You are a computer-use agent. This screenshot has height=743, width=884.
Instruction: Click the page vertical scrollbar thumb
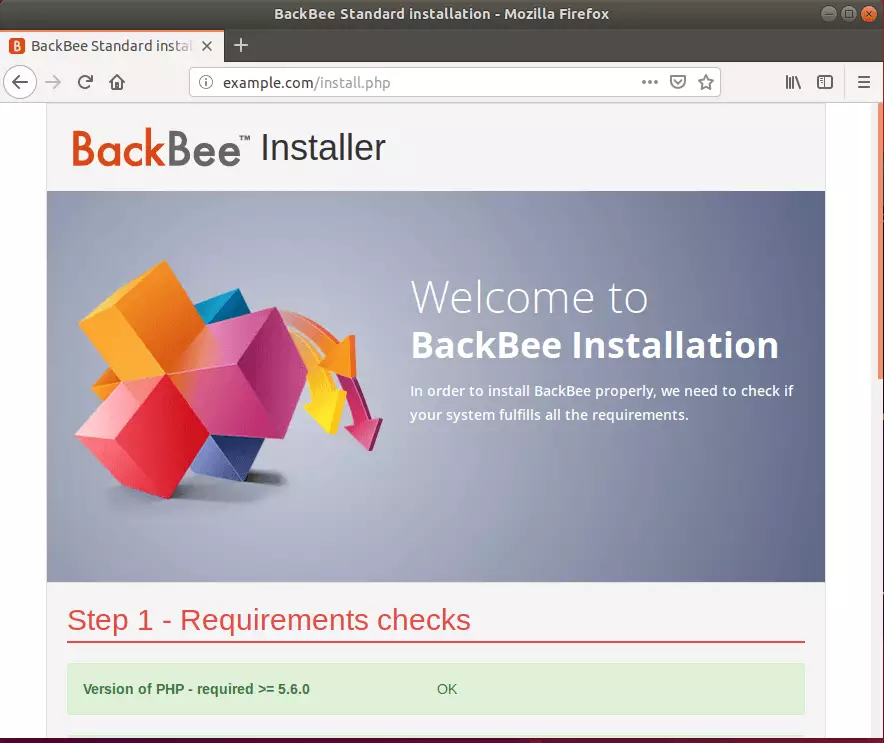coord(881,242)
